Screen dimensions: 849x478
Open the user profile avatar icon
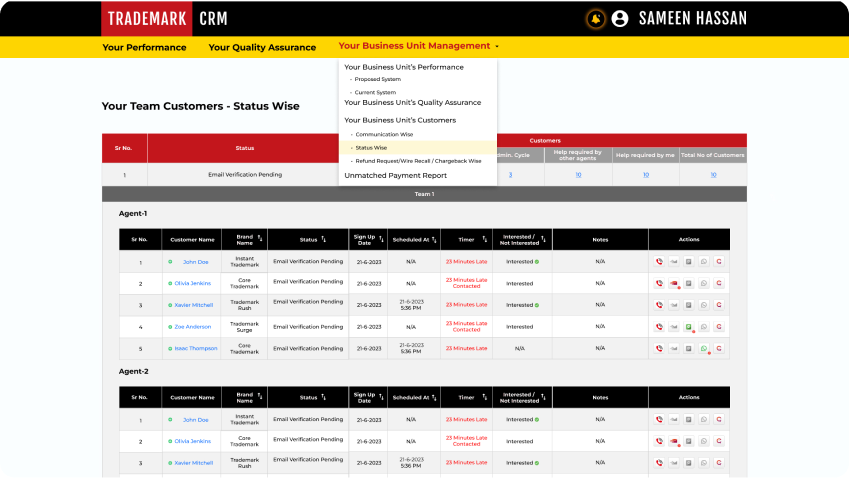pos(620,18)
